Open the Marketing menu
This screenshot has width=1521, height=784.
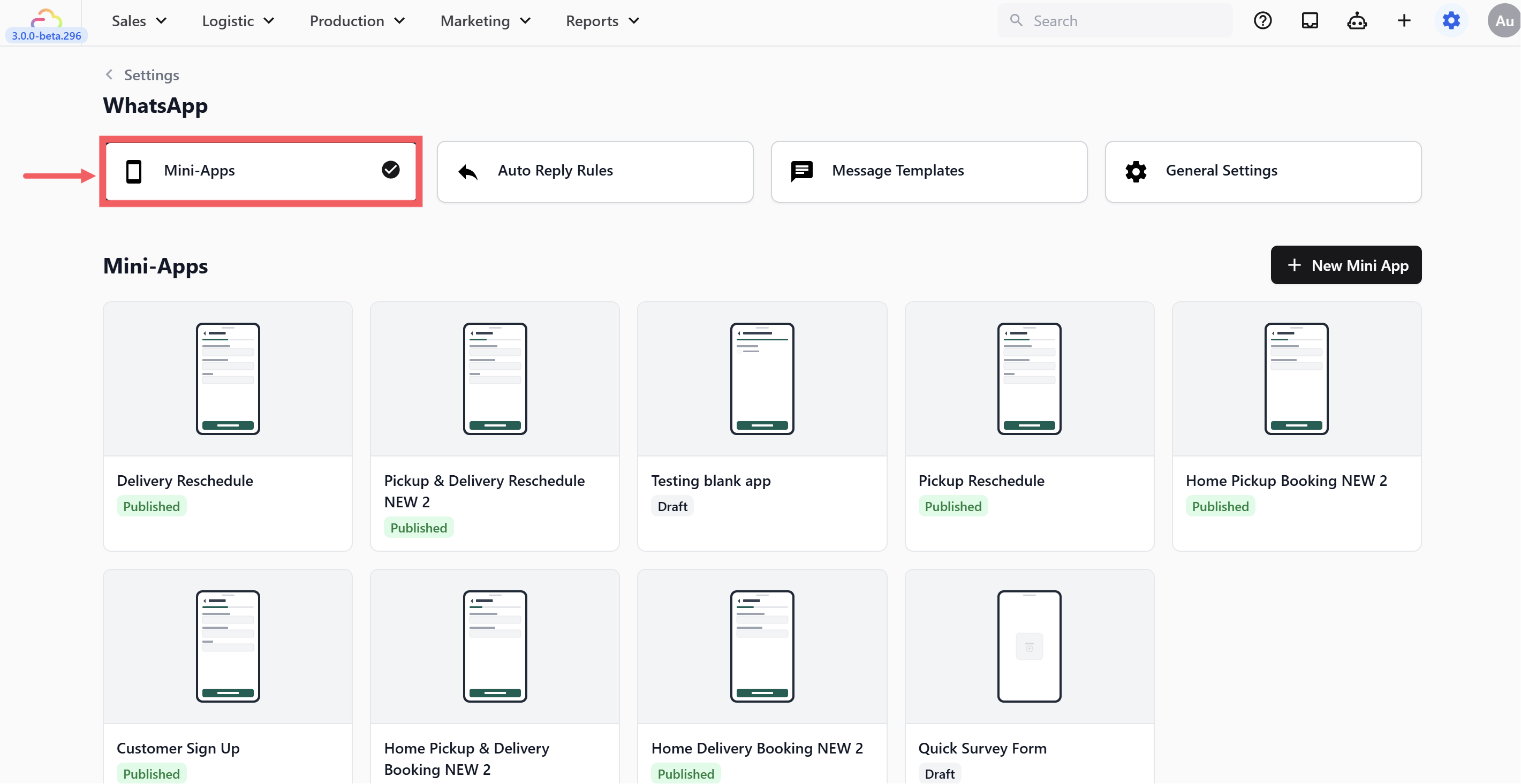(x=486, y=21)
